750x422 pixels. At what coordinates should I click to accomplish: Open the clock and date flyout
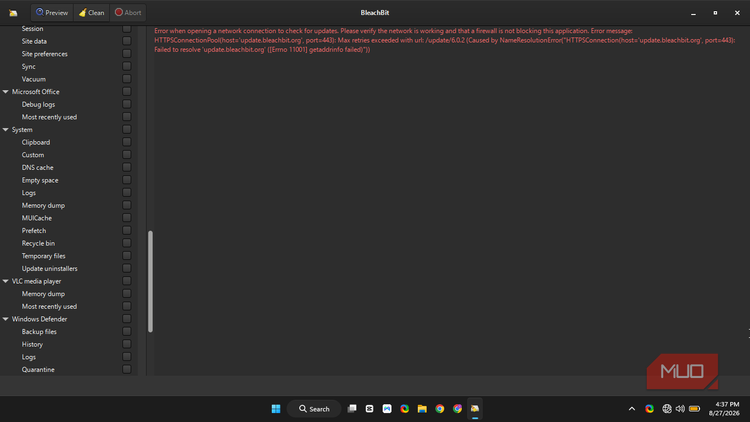click(x=724, y=409)
